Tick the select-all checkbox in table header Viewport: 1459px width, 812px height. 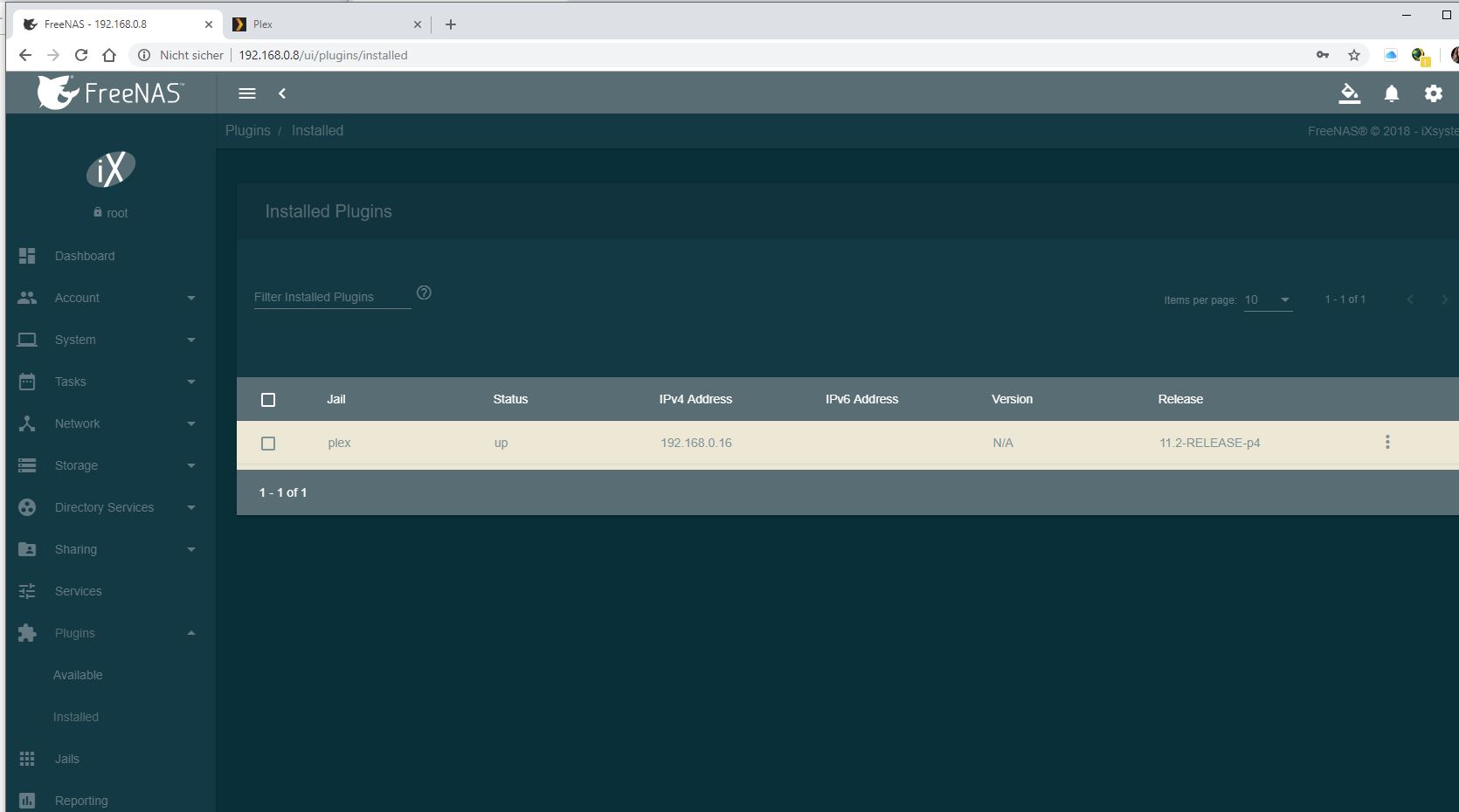pyautogui.click(x=268, y=400)
